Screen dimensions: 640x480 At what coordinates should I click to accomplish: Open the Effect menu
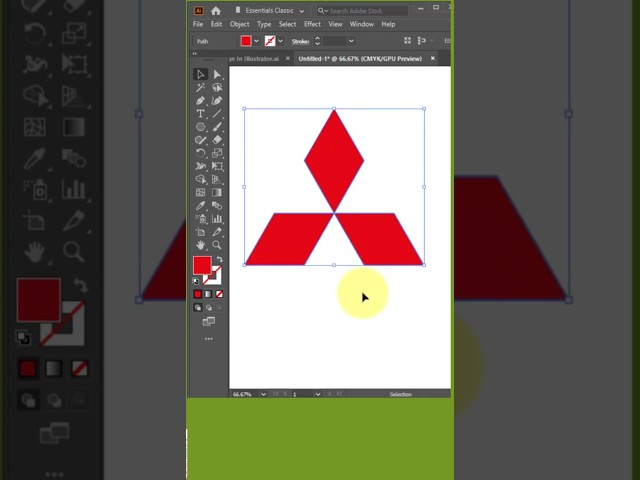pyautogui.click(x=312, y=24)
